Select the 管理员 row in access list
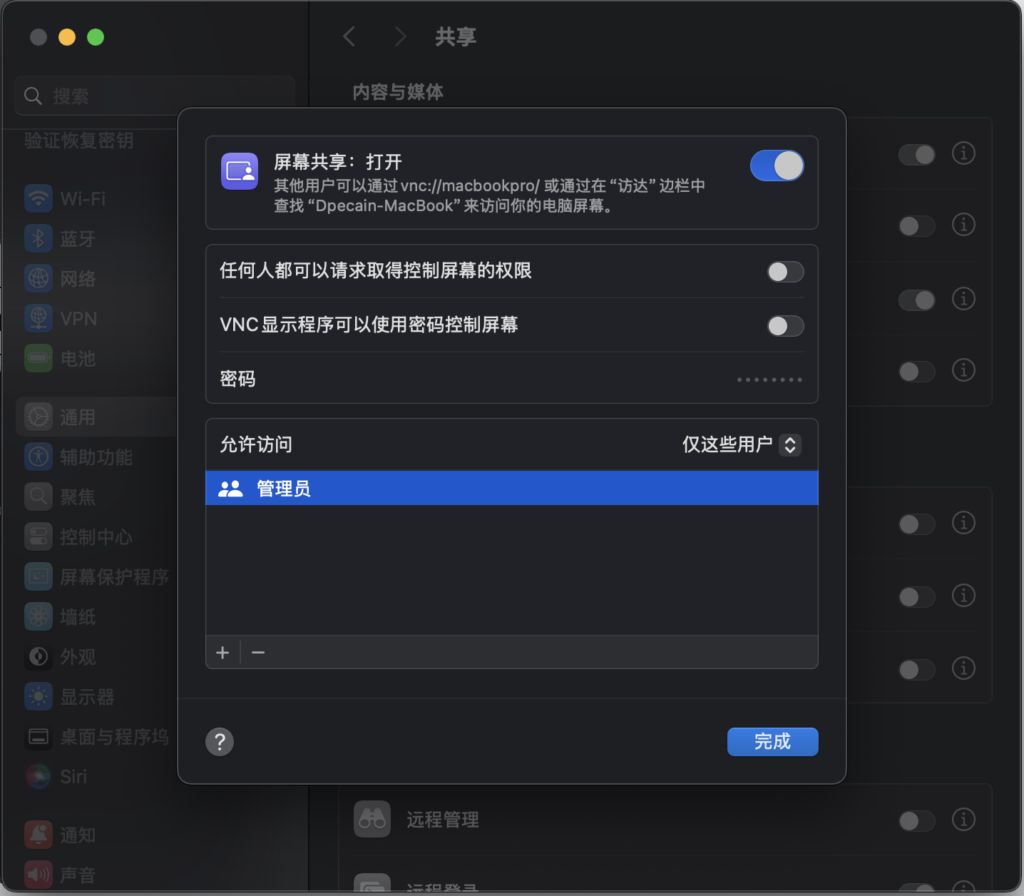Viewport: 1024px width, 896px height. (511, 489)
